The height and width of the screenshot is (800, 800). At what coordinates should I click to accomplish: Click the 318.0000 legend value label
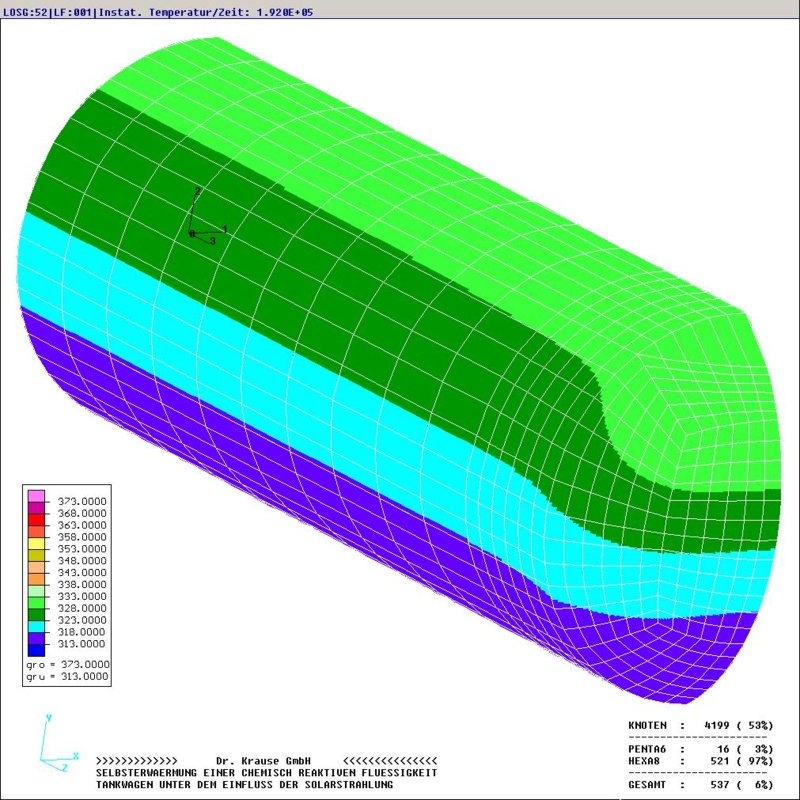tap(82, 632)
